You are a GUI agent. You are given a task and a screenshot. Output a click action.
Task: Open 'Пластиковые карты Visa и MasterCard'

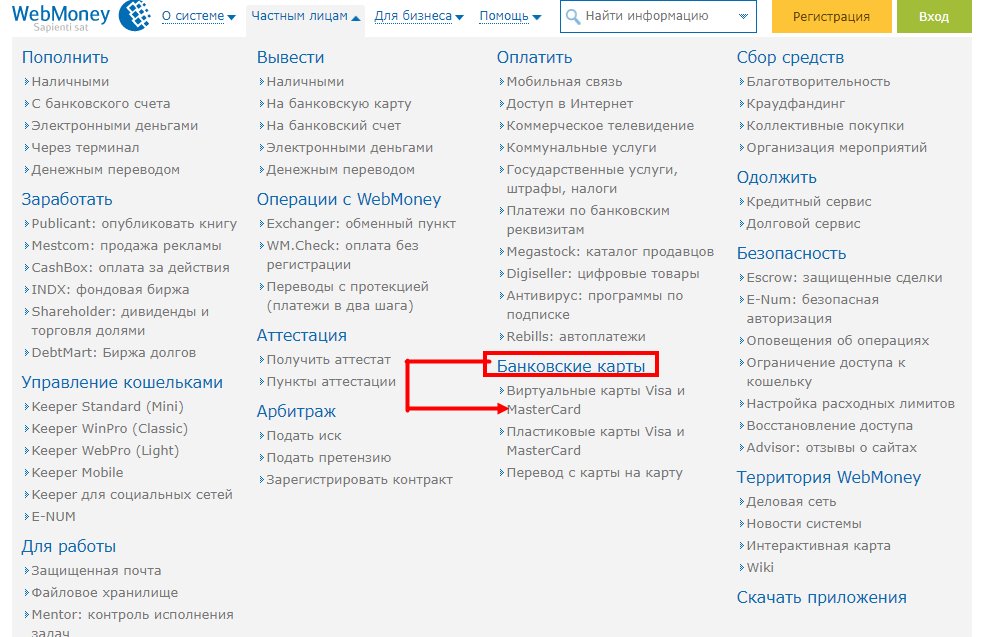[596, 441]
